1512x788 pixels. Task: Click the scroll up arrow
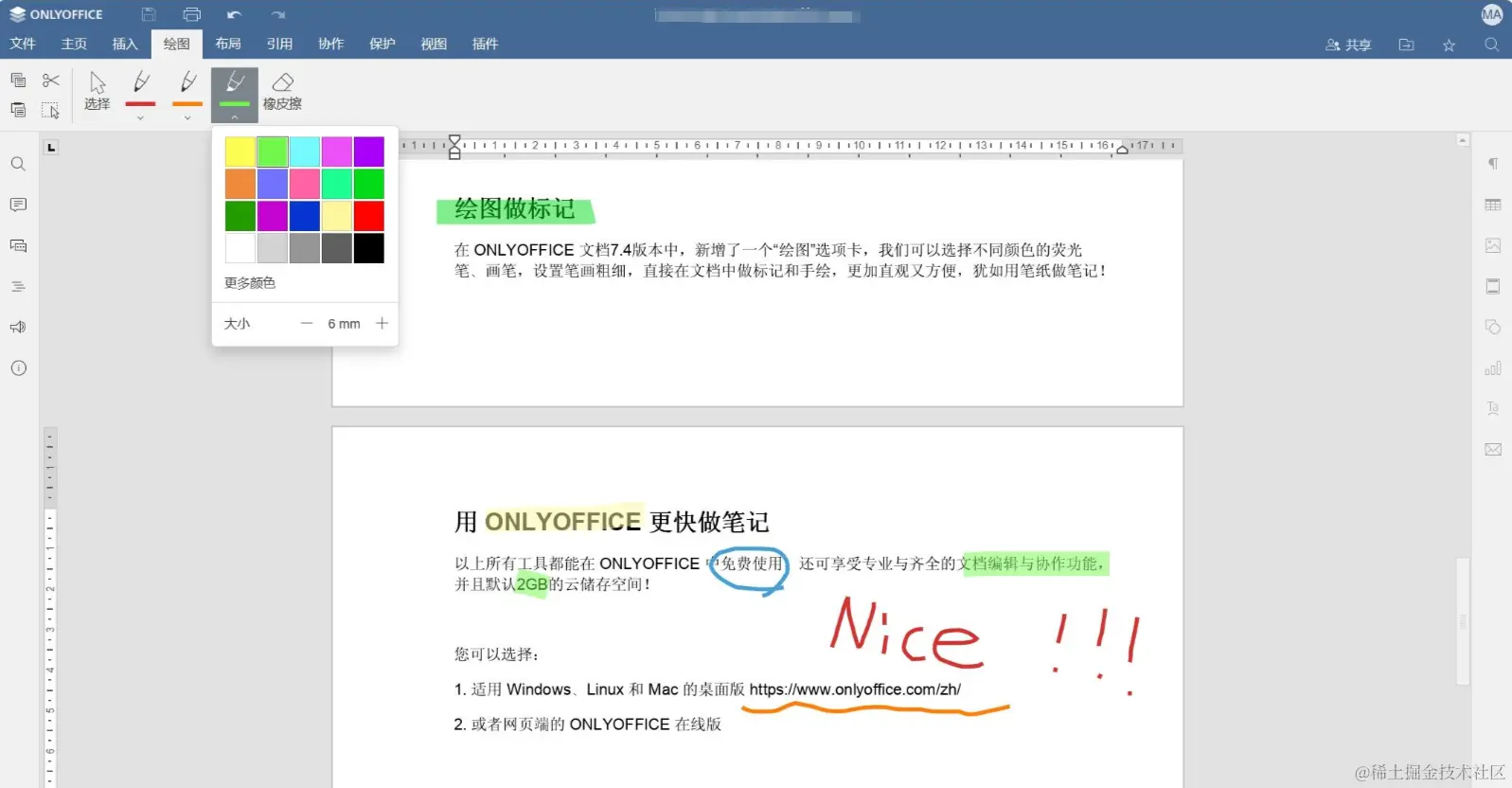tap(1463, 140)
